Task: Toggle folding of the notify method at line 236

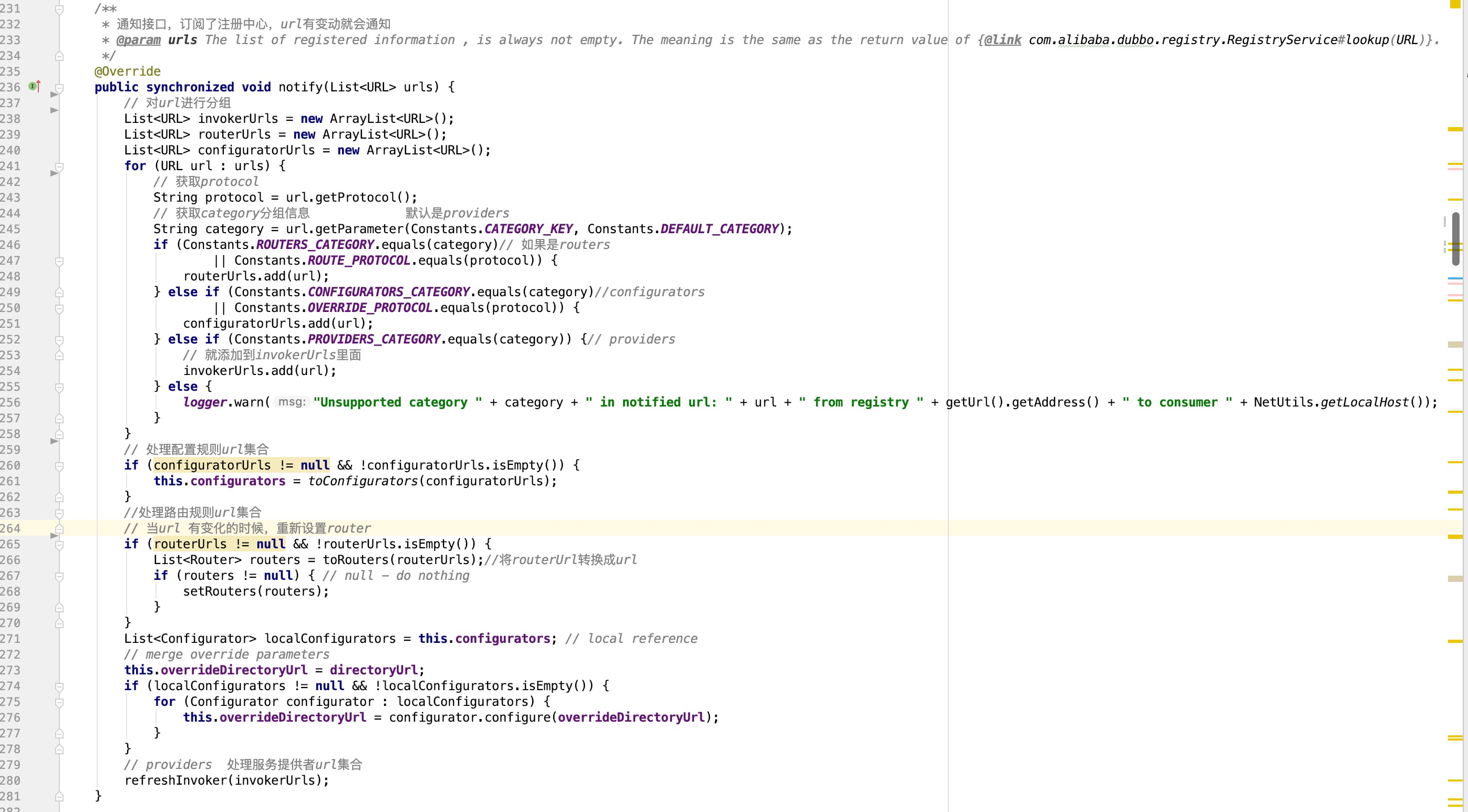Action: (x=59, y=88)
